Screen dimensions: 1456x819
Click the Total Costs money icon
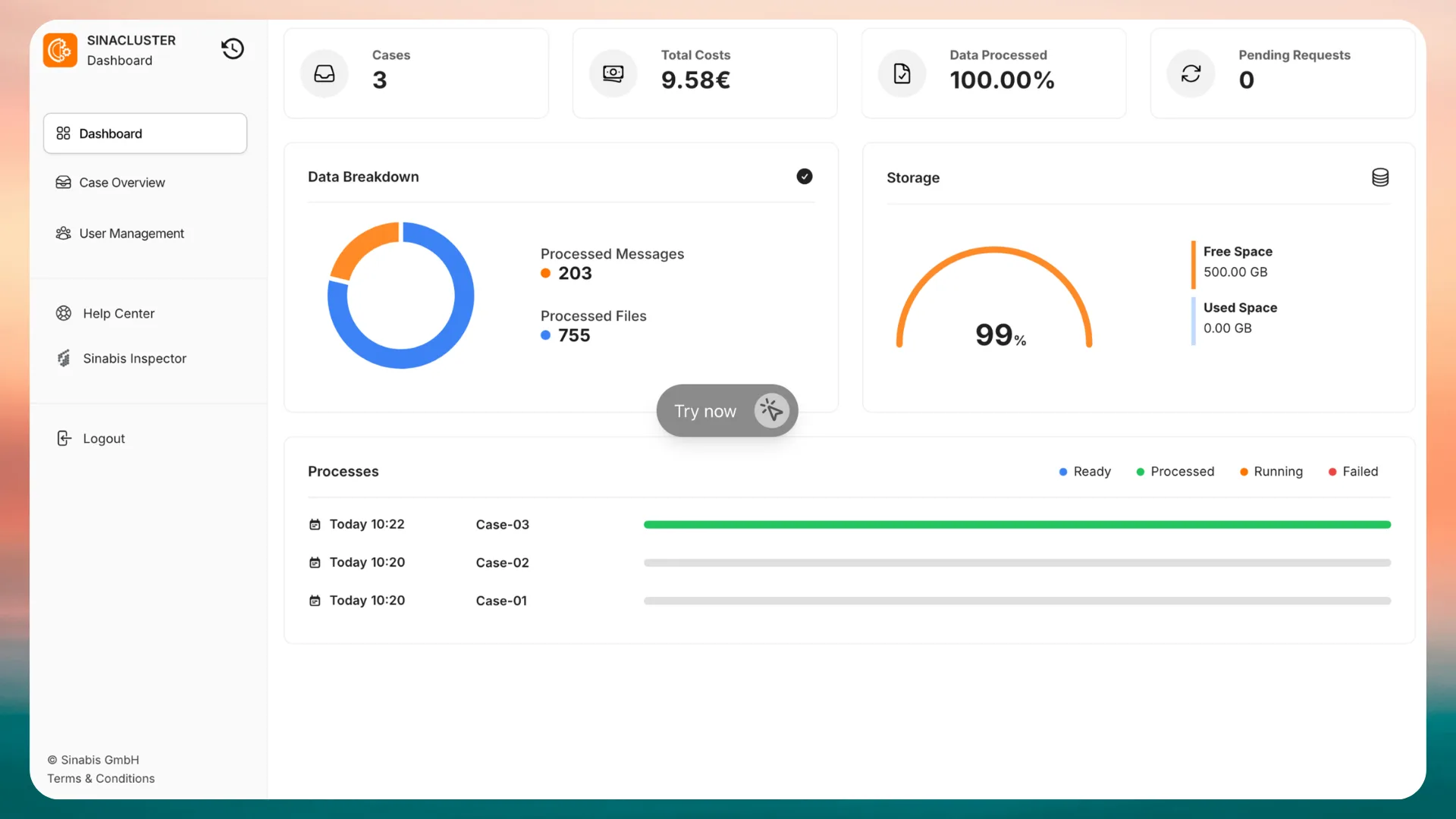point(613,74)
